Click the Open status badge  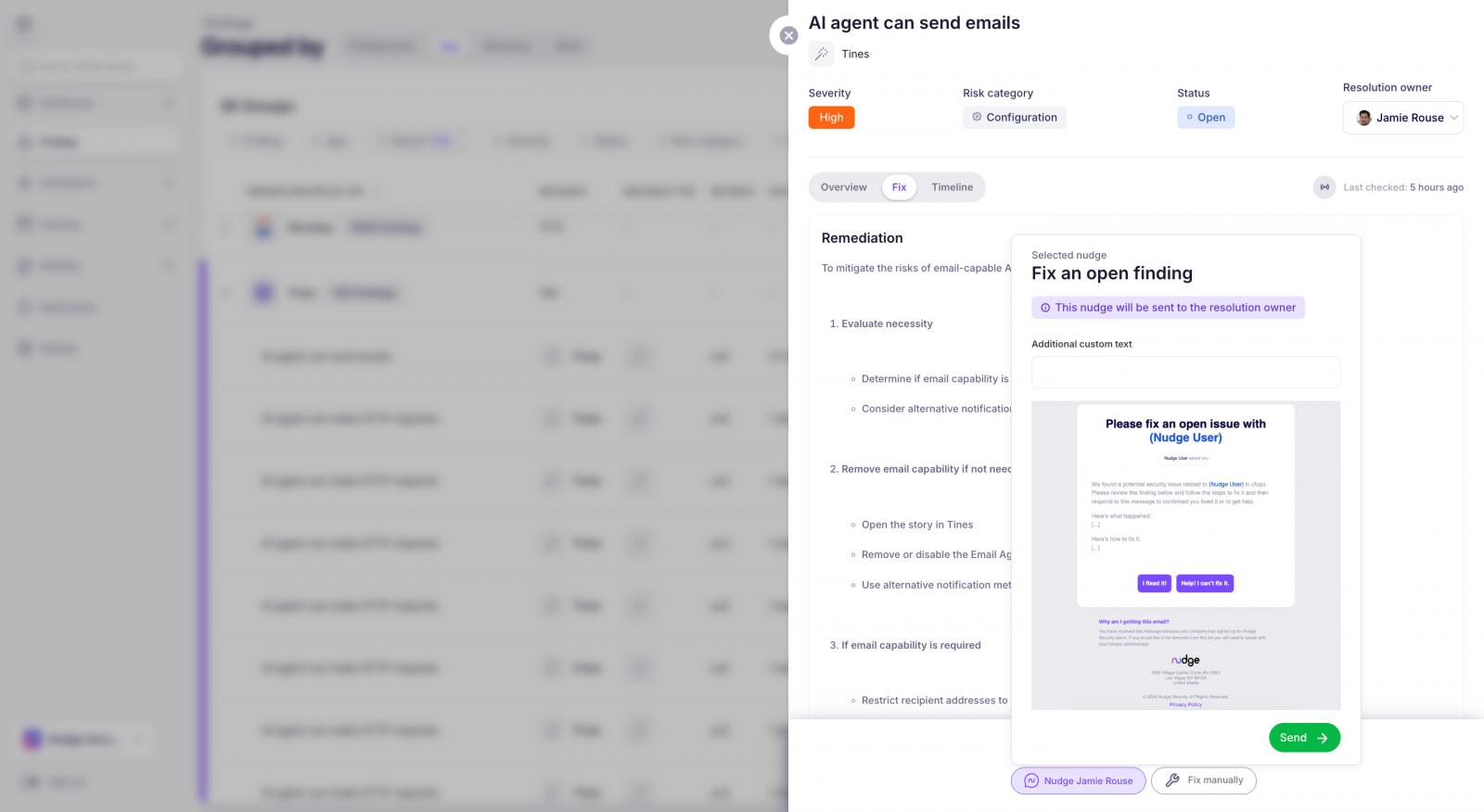tap(1206, 118)
